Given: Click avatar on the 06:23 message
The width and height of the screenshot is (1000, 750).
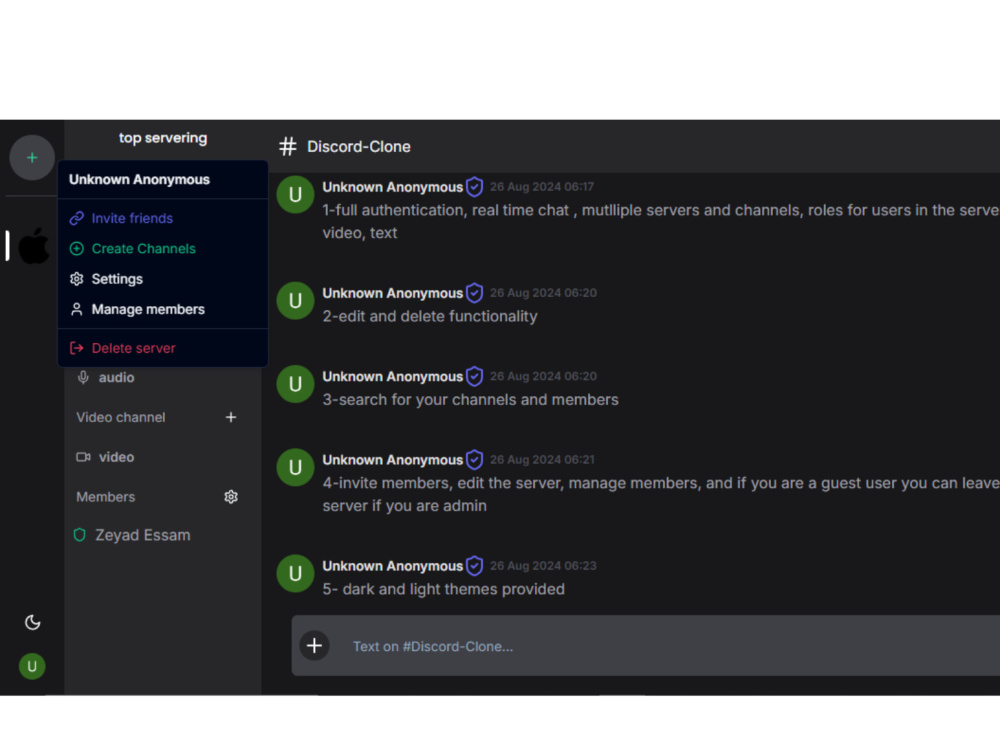Looking at the screenshot, I should [x=295, y=573].
